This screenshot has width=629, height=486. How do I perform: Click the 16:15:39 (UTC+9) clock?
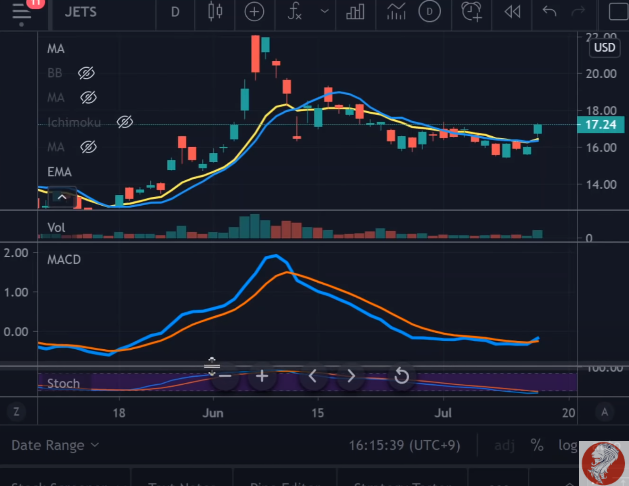point(404,446)
